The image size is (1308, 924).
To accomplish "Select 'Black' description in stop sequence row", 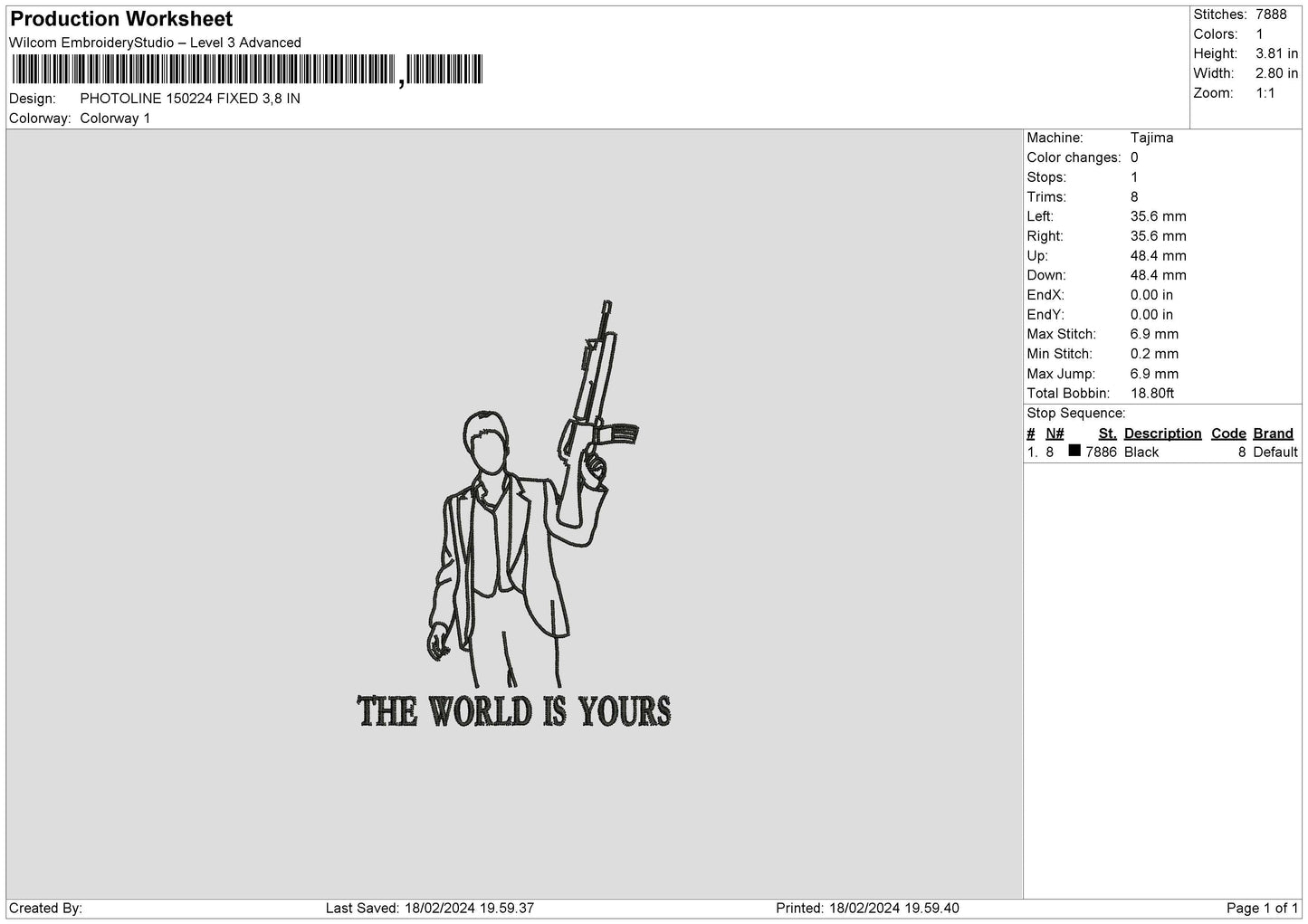I will click(1141, 452).
